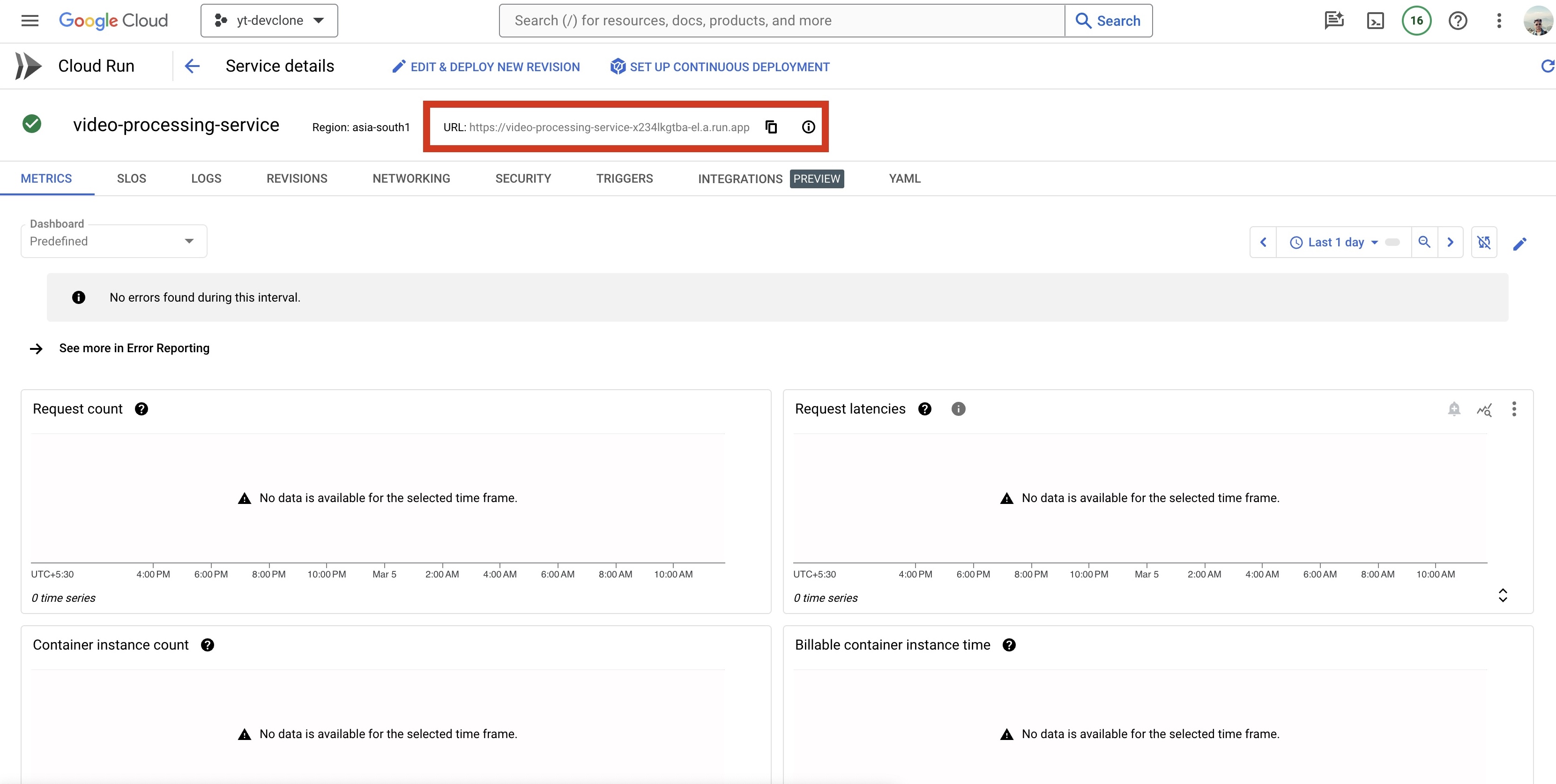Open the yt-devclone project selector

(x=269, y=21)
